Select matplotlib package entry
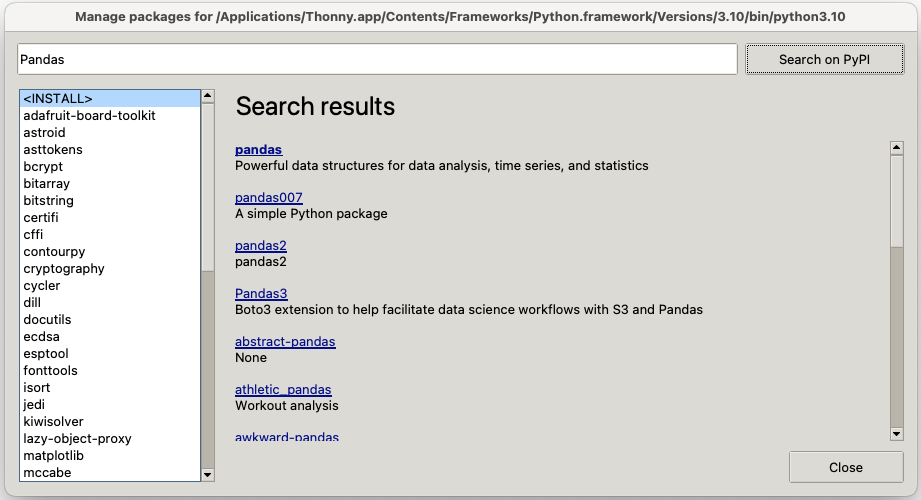The image size is (921, 500). pos(110,456)
